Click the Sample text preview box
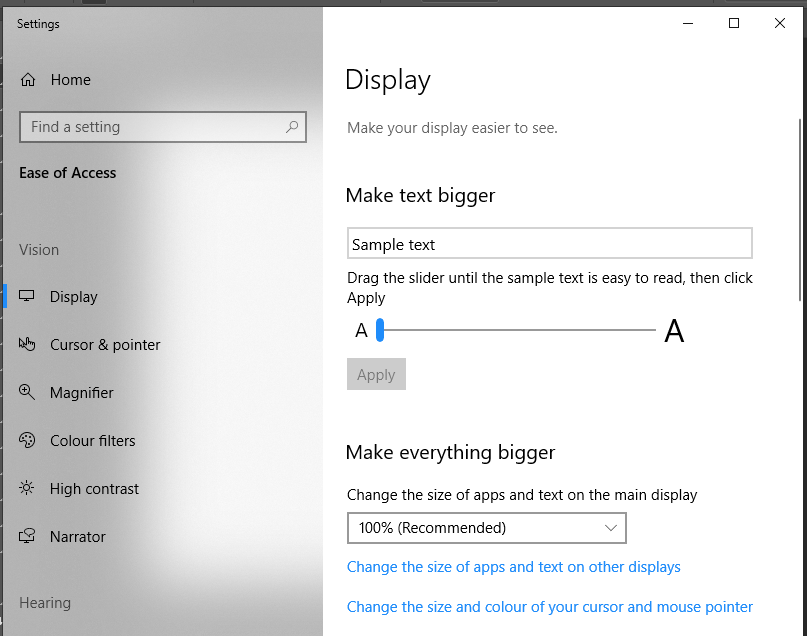Viewport: 807px width, 636px height. 550,243
